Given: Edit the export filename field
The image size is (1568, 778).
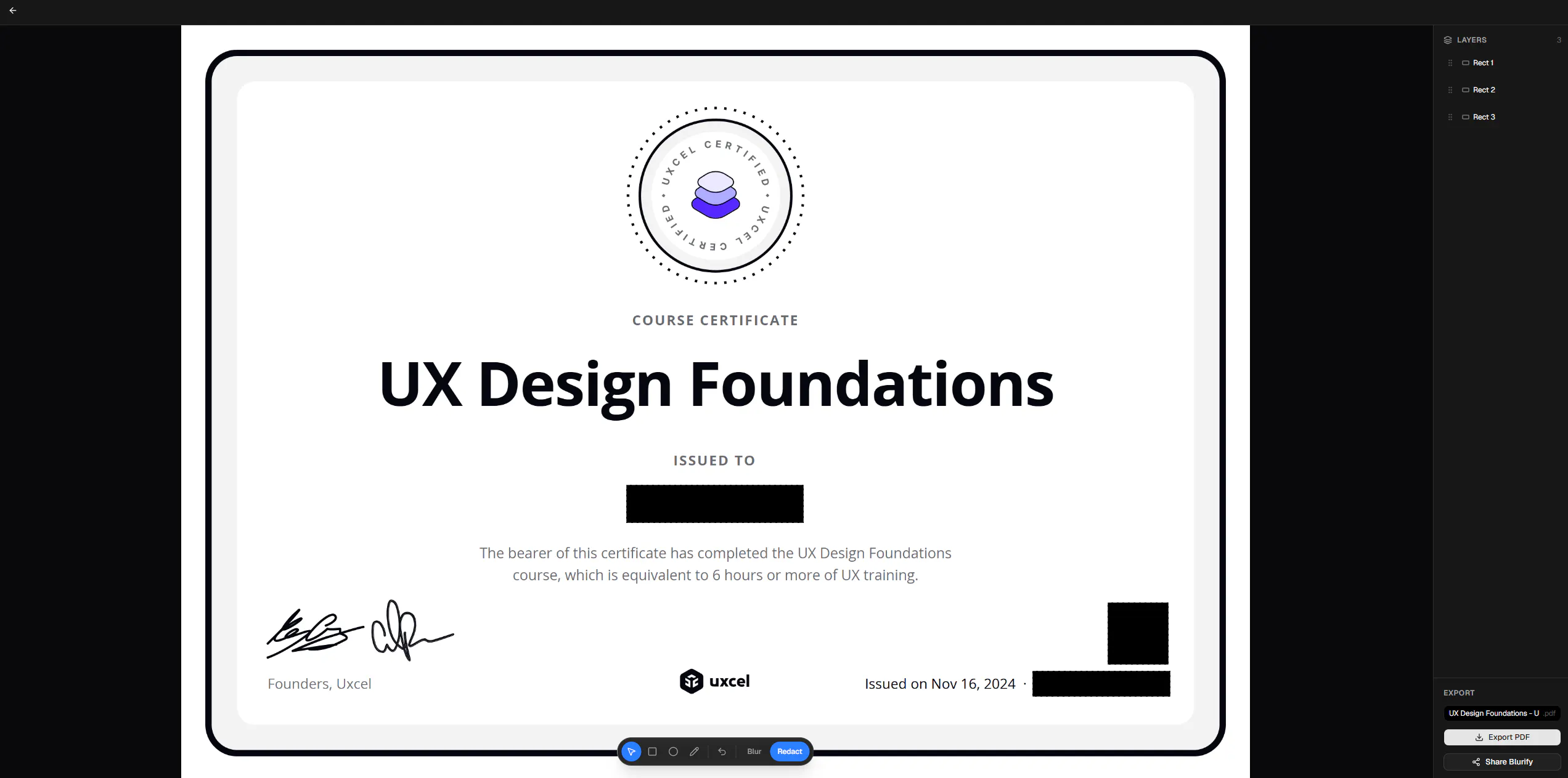Looking at the screenshot, I should point(1502,713).
